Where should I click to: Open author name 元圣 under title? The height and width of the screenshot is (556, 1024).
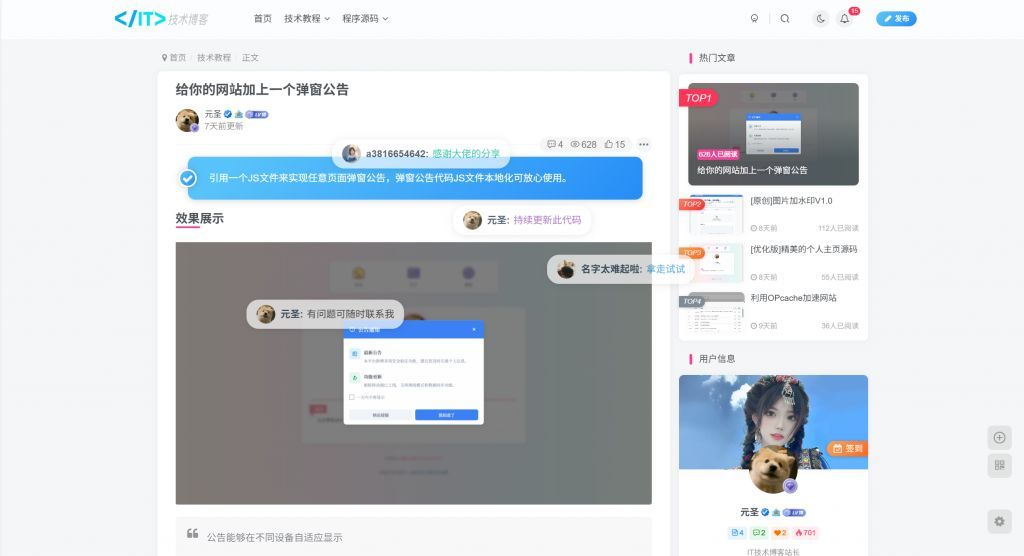coord(213,114)
